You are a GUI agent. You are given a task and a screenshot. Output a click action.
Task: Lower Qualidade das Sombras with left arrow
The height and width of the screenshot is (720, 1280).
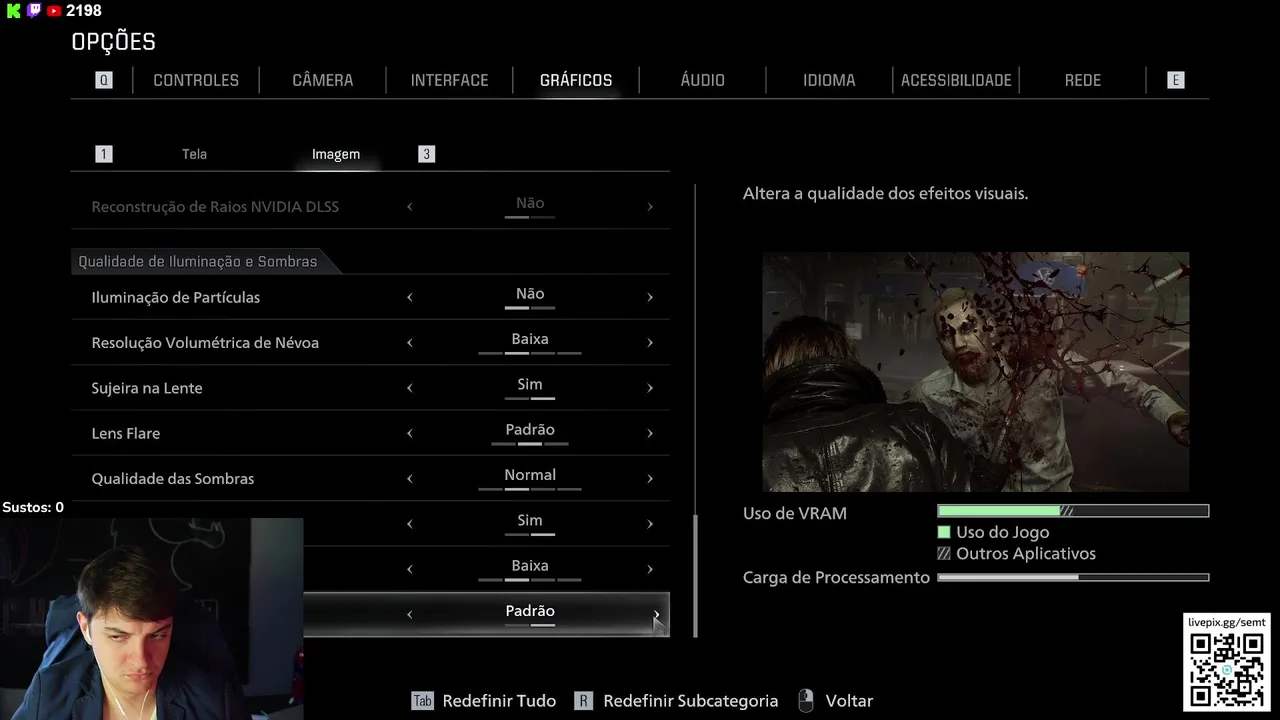[410, 478]
